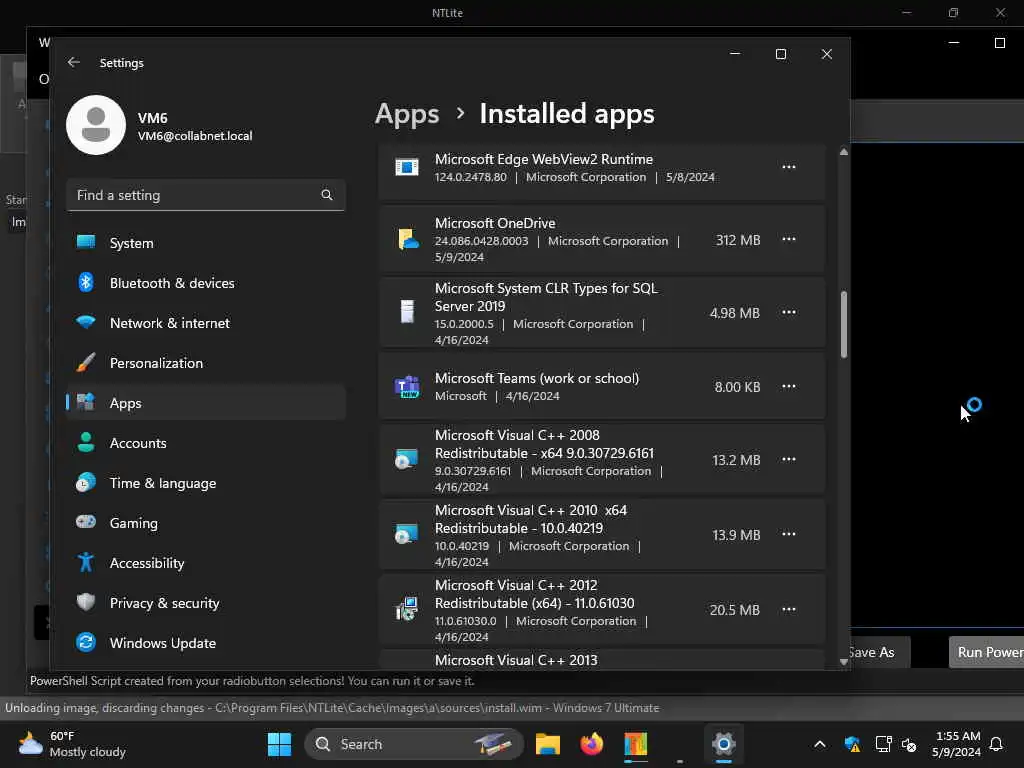Screen dimensions: 1024x768
Task: Open the notifications bell icon
Action: (996, 744)
